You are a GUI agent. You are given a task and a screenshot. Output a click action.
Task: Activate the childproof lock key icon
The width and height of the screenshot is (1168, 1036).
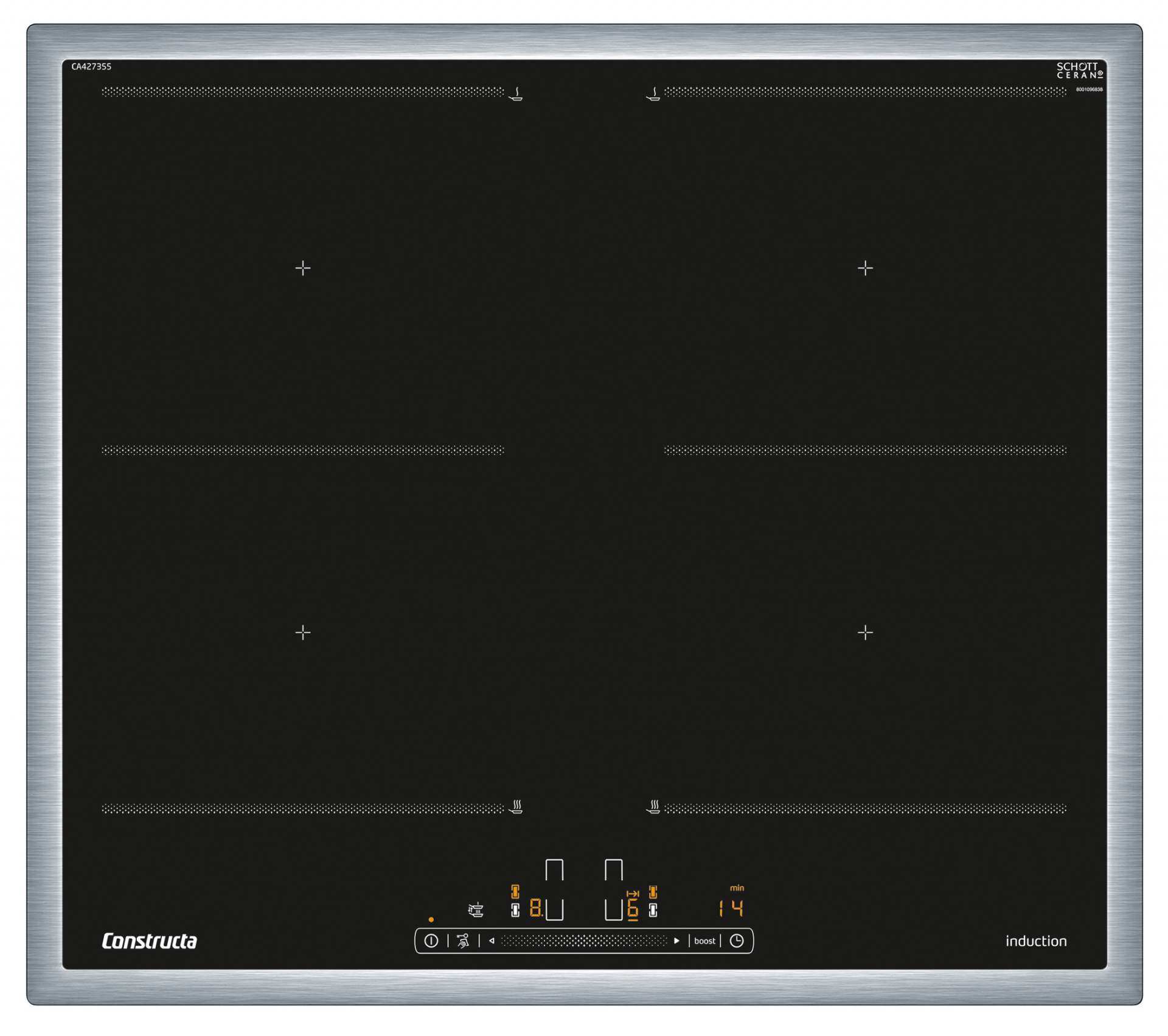[463, 941]
